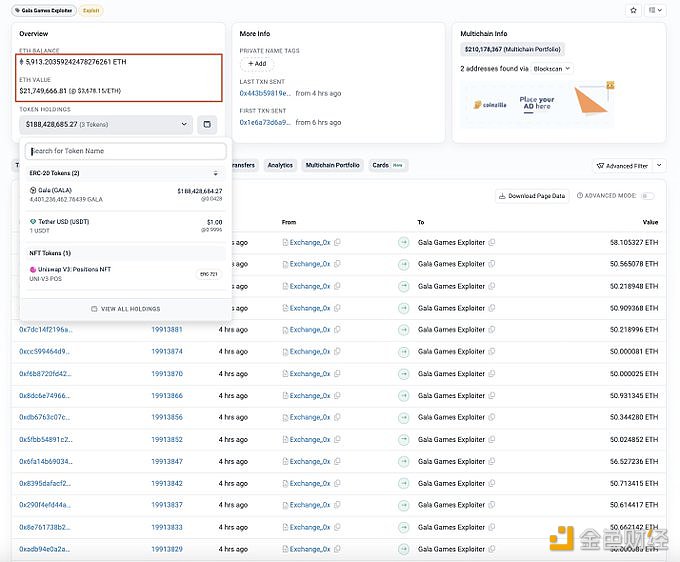Open the Blockscan dropdown
The width and height of the screenshot is (680, 562).
point(551,69)
